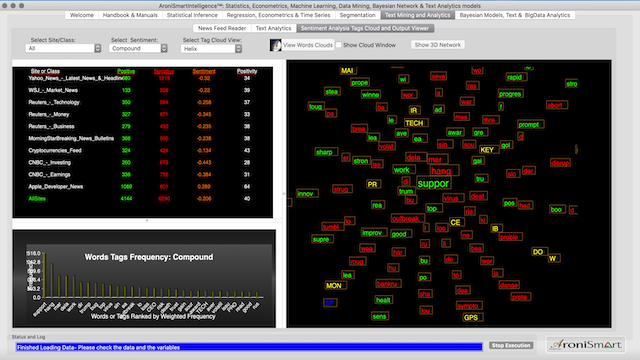Open the Segmentation tab

pos(358,15)
